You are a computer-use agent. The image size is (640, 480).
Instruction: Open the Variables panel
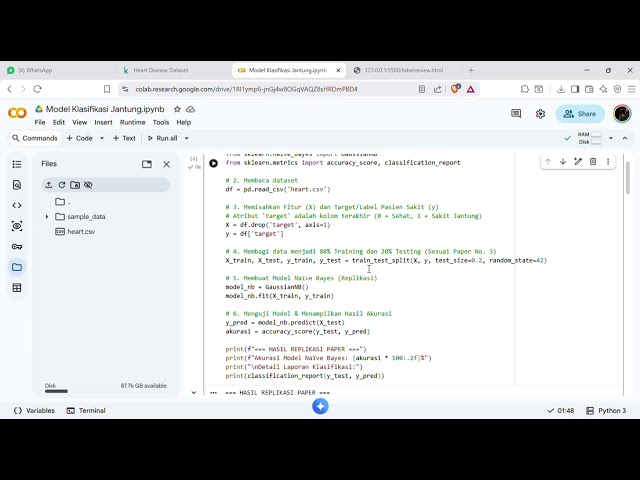coord(34,411)
